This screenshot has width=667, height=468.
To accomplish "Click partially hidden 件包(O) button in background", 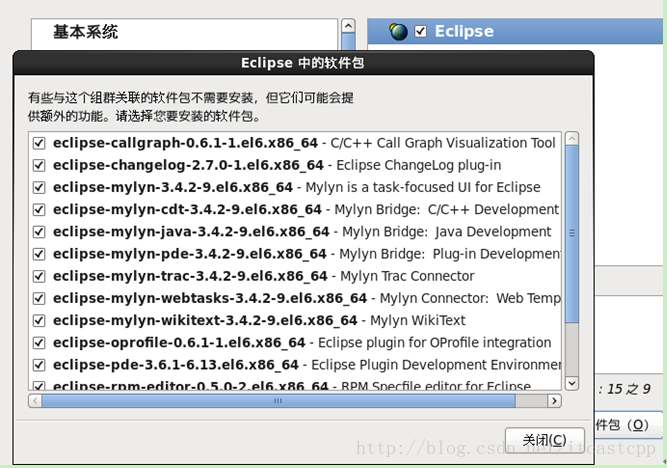I will pyautogui.click(x=629, y=425).
